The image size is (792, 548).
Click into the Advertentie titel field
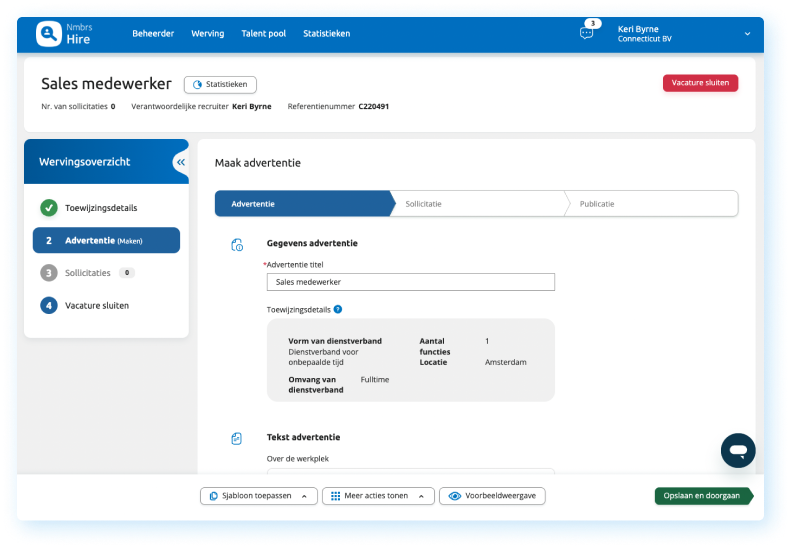tap(411, 282)
